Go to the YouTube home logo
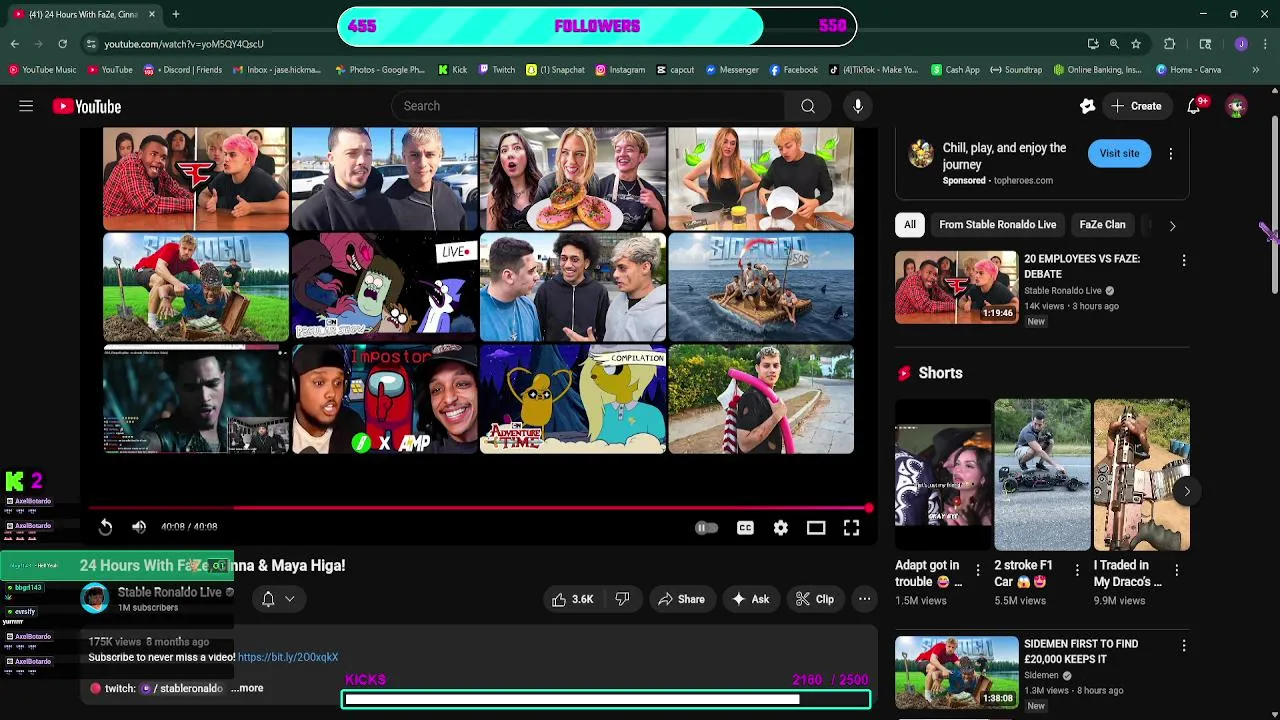The image size is (1280, 720). (x=87, y=106)
